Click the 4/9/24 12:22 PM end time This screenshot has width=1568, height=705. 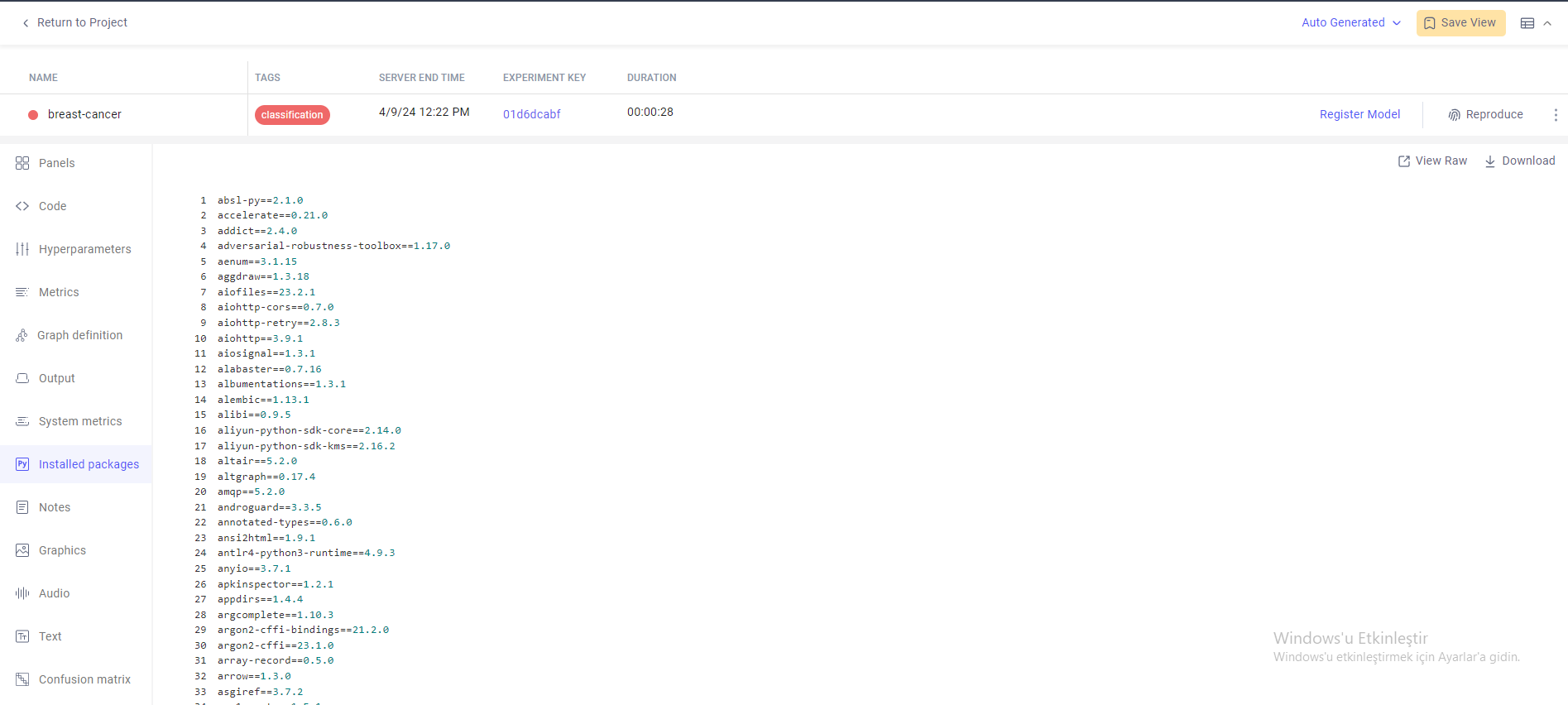pos(424,112)
